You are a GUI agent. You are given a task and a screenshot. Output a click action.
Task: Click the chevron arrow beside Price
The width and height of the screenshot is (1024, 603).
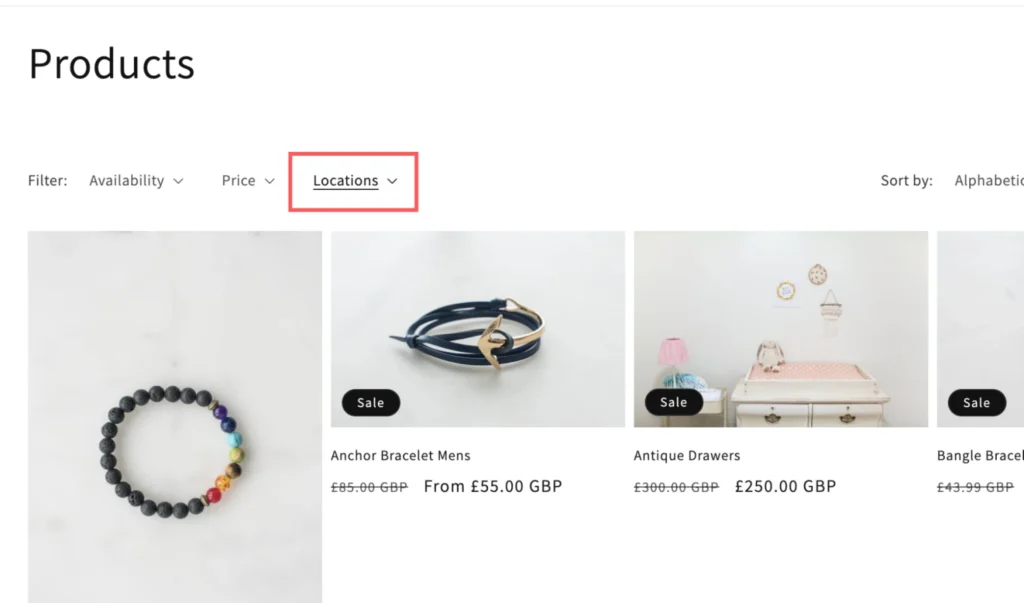click(269, 181)
